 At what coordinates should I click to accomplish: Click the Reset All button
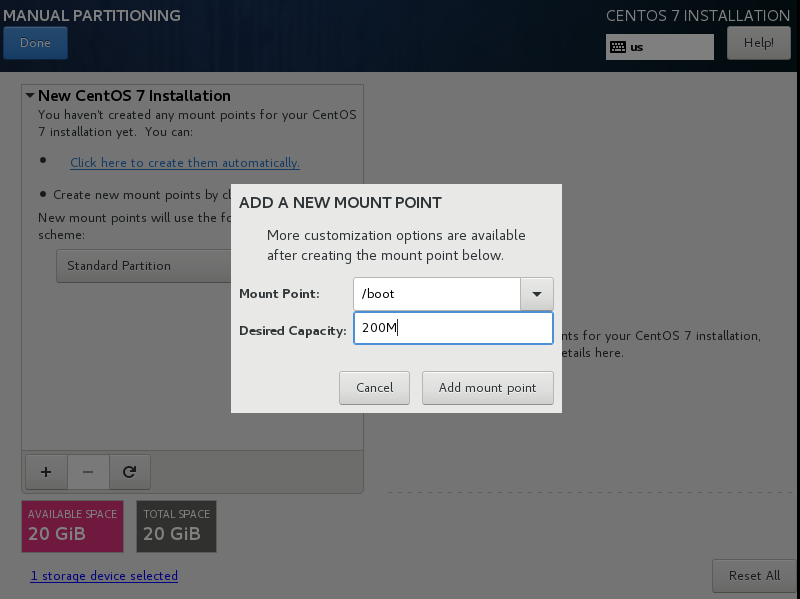[754, 576]
